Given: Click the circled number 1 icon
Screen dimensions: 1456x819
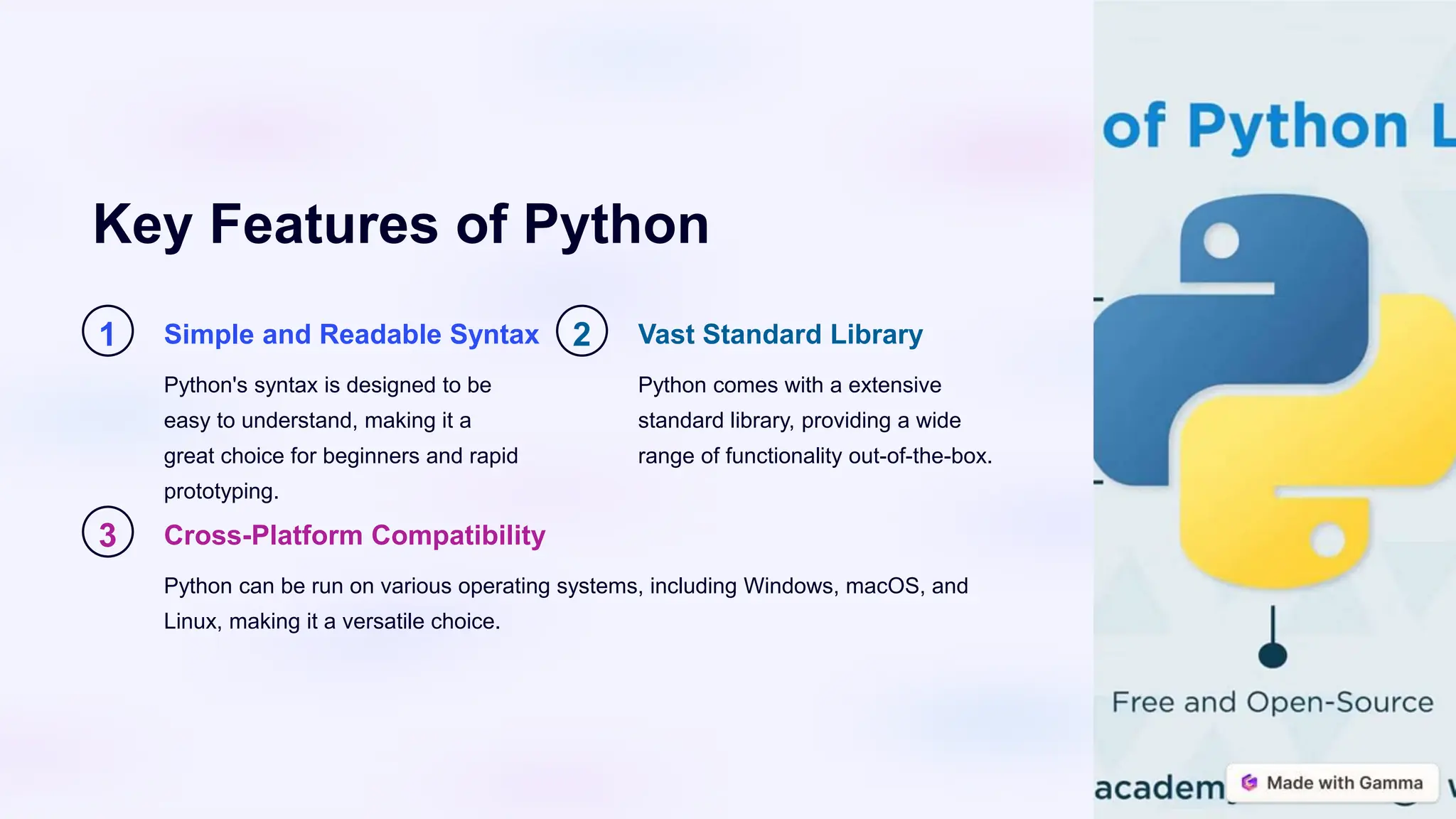Looking at the screenshot, I should click(108, 331).
